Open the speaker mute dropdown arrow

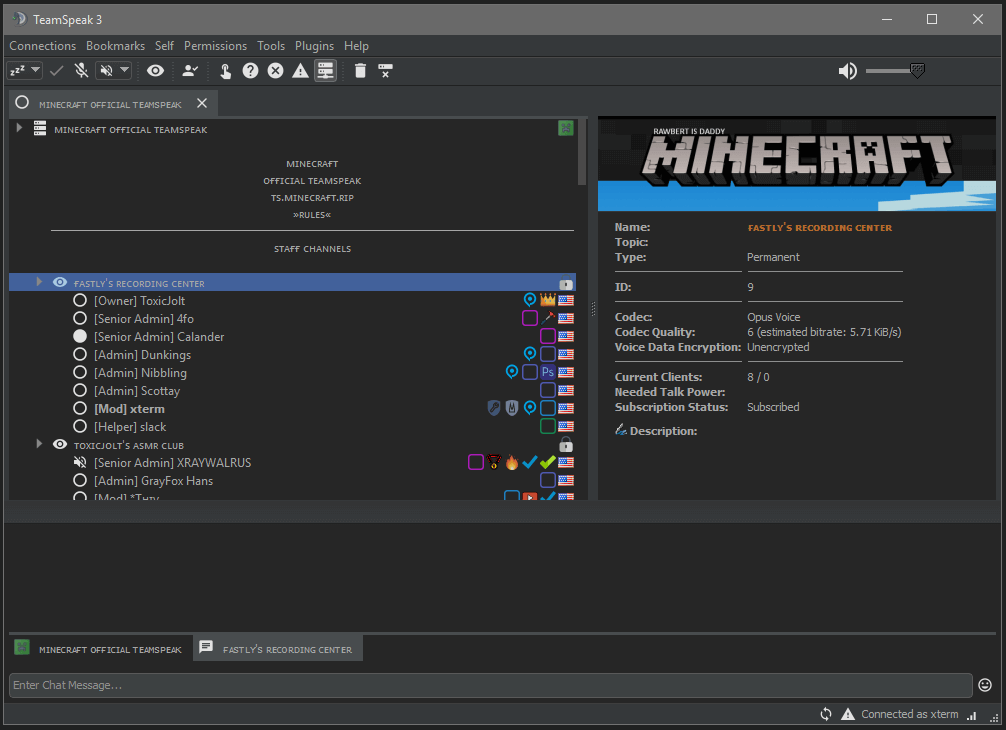125,70
